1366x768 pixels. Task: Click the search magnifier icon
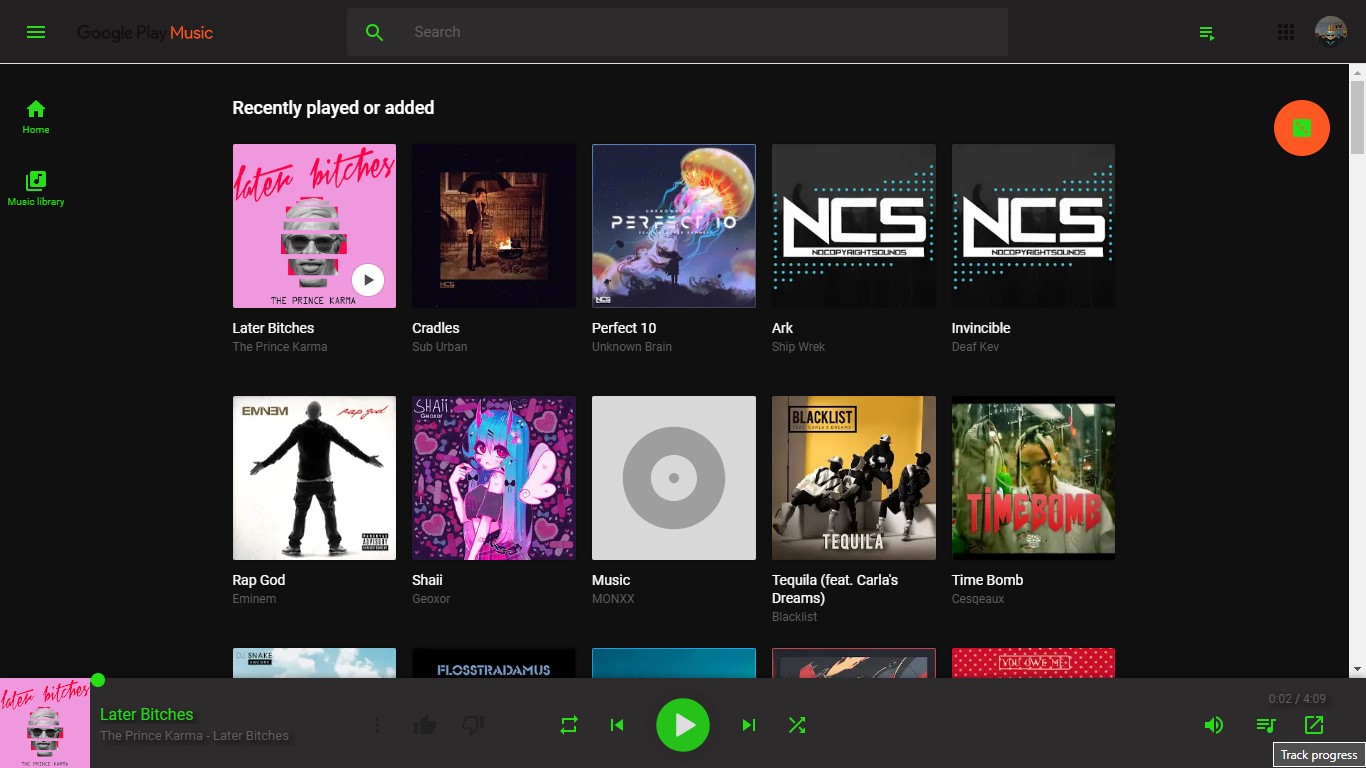[375, 32]
